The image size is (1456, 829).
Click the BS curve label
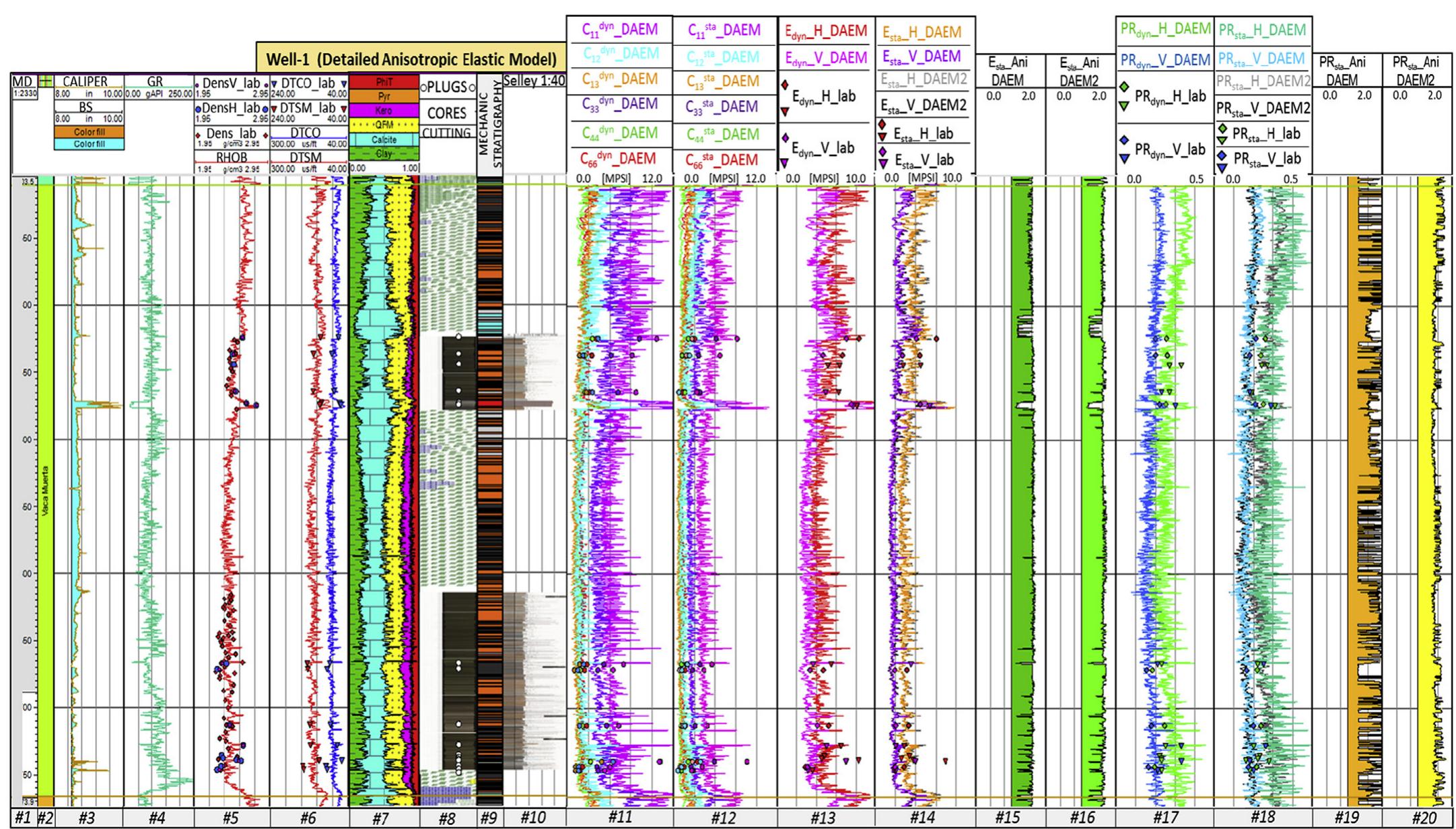[x=85, y=107]
